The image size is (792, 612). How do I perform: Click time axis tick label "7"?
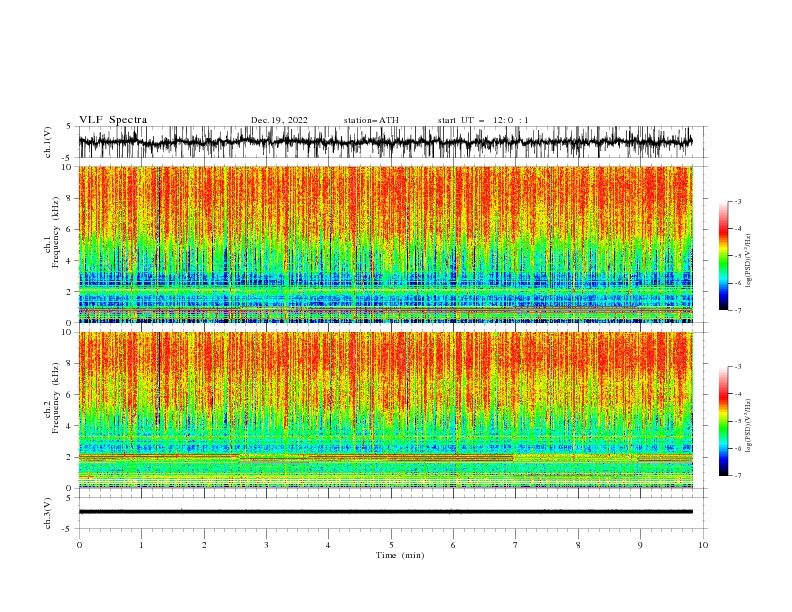[516, 545]
